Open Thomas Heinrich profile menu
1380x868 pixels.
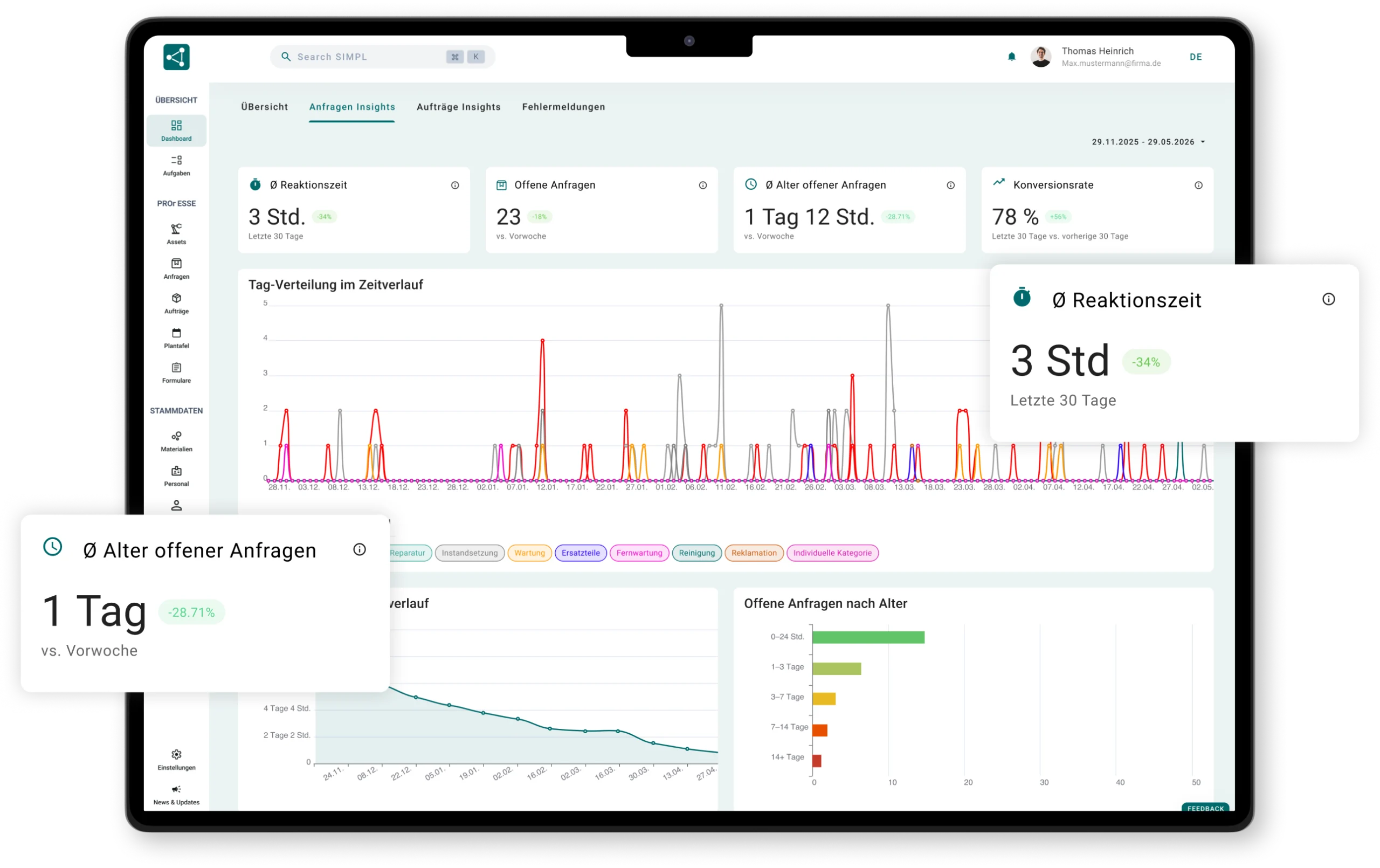[1096, 57]
